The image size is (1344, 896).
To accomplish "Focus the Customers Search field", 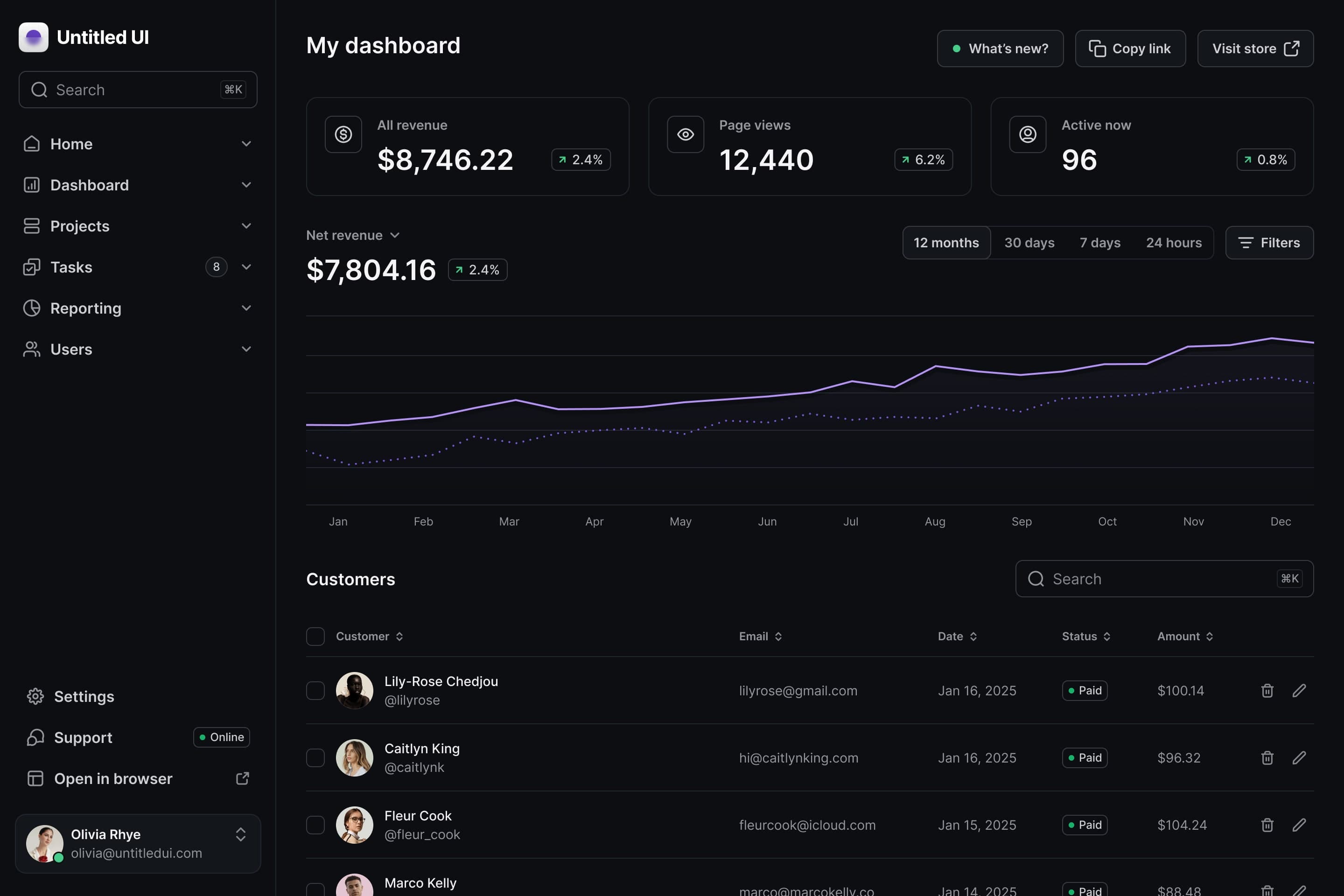I will (1164, 578).
